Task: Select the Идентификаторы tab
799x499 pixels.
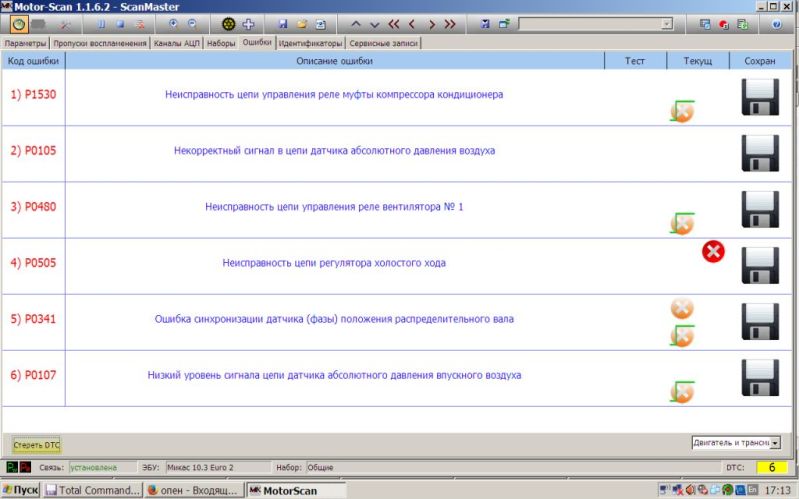Action: tap(310, 44)
